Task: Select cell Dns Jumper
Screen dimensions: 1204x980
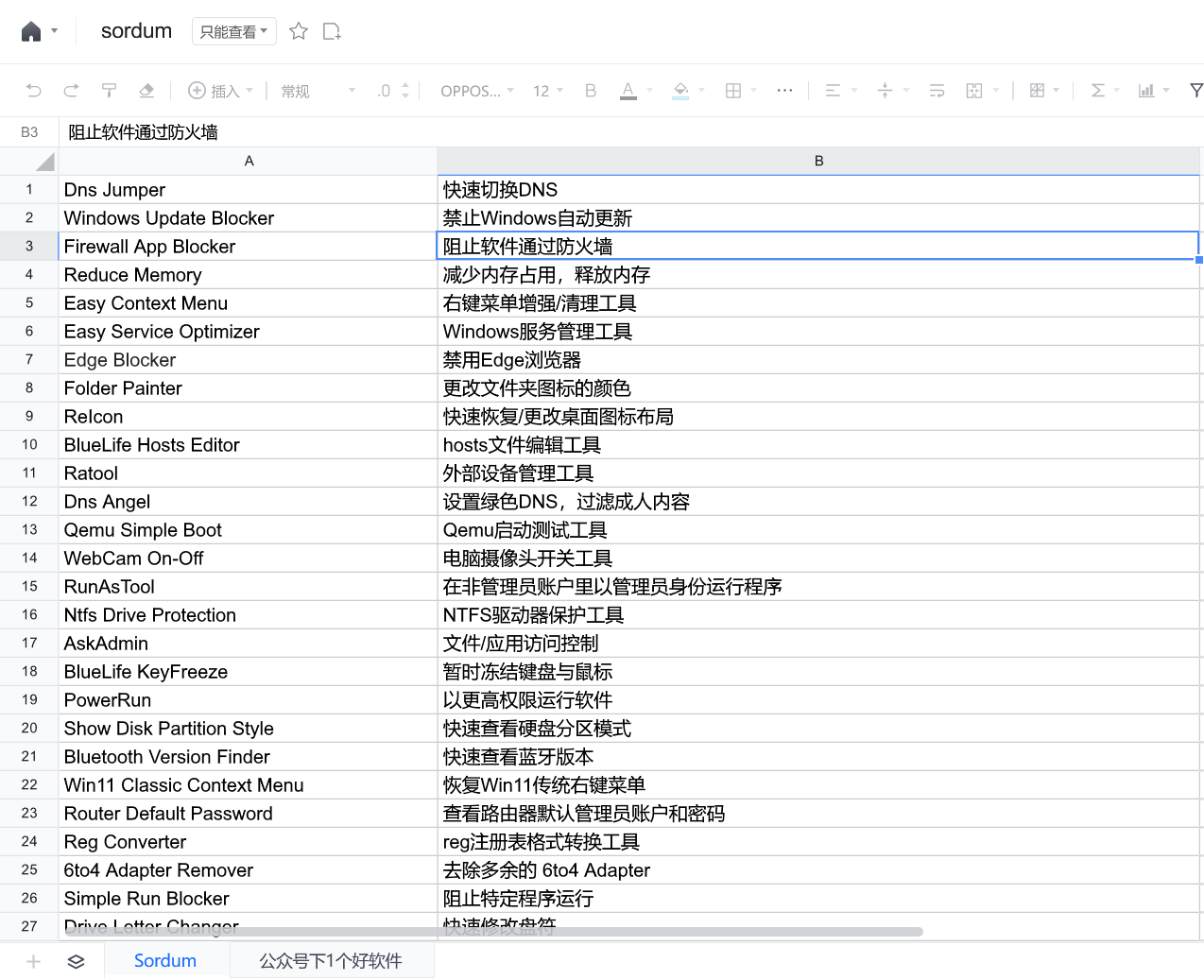Action: click(x=249, y=190)
